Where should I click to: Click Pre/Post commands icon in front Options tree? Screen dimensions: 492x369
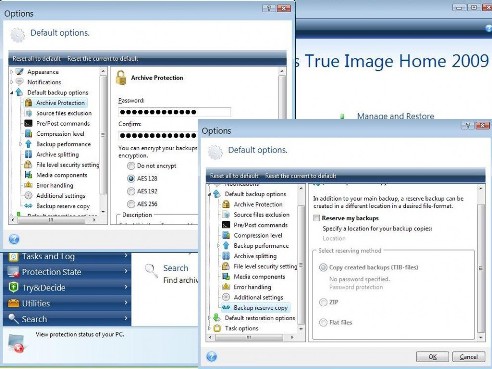tap(226, 225)
